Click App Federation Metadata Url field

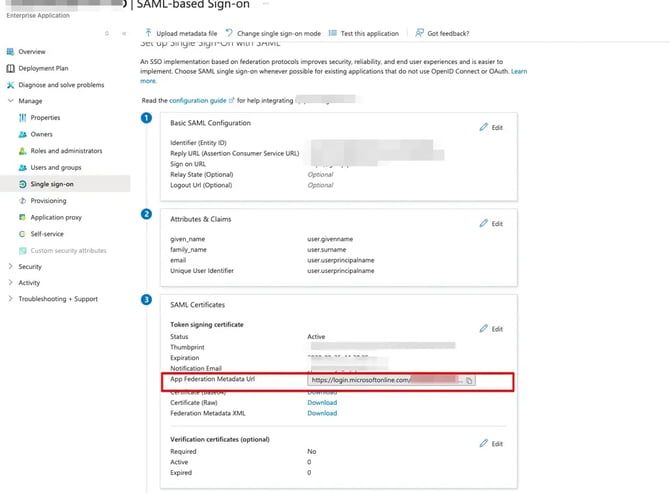coord(391,380)
